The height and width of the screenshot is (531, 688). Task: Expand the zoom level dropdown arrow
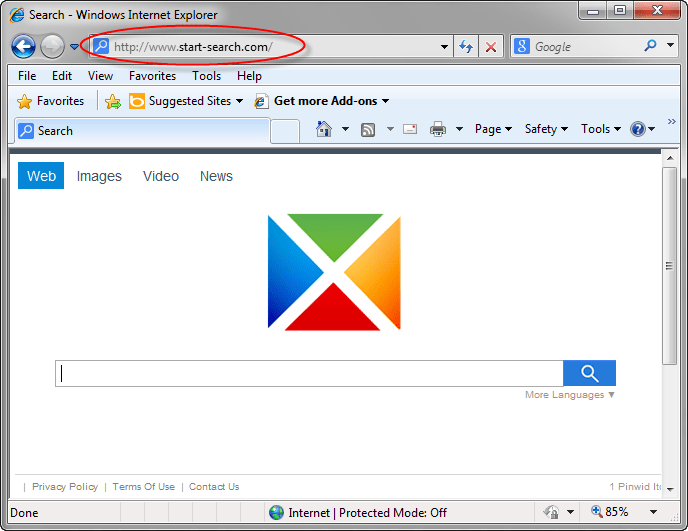(x=653, y=512)
